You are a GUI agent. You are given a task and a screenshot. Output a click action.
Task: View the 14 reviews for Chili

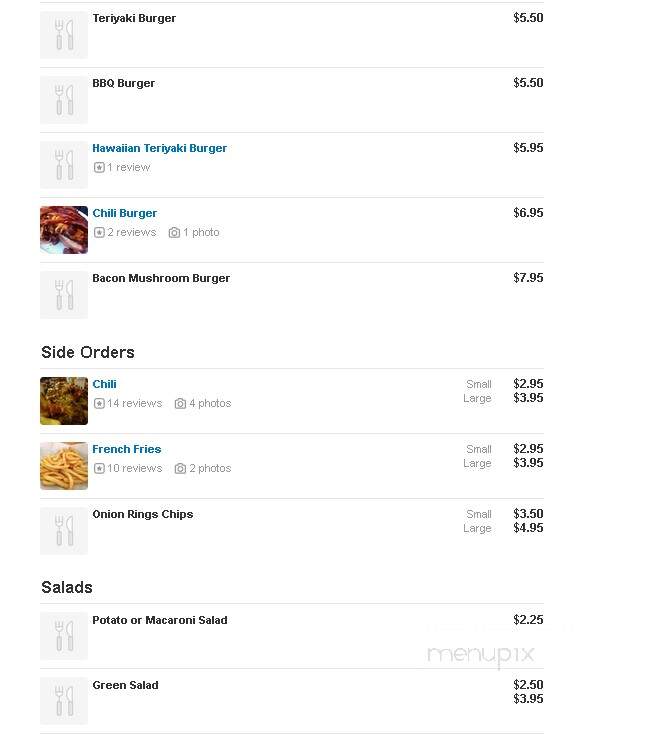click(x=134, y=403)
